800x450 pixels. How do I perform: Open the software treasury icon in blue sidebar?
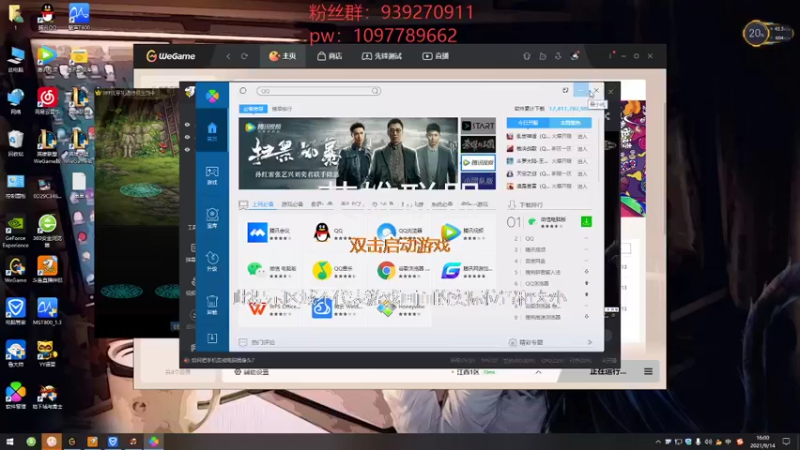[x=212, y=218]
